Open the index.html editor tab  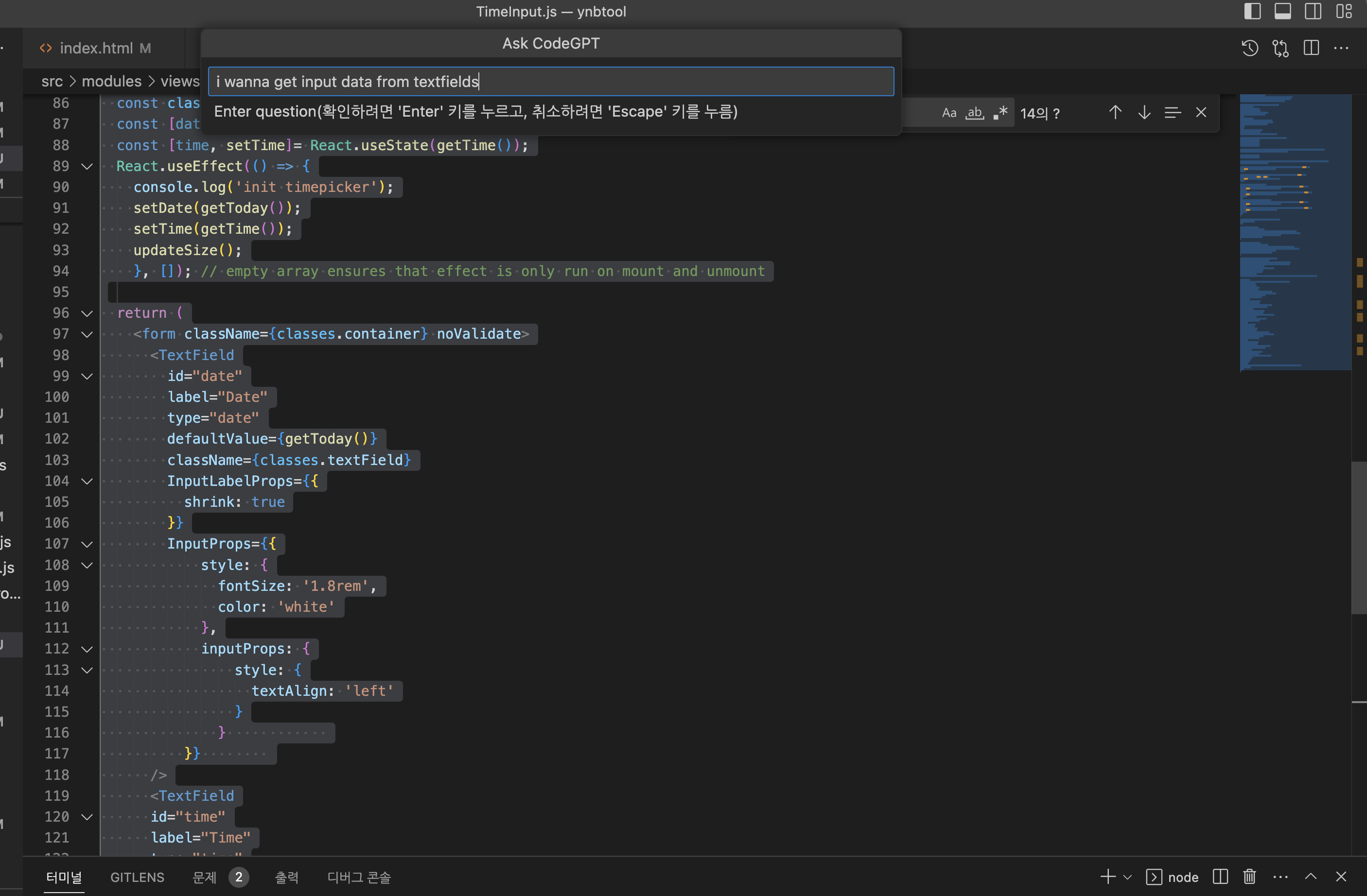[96, 48]
